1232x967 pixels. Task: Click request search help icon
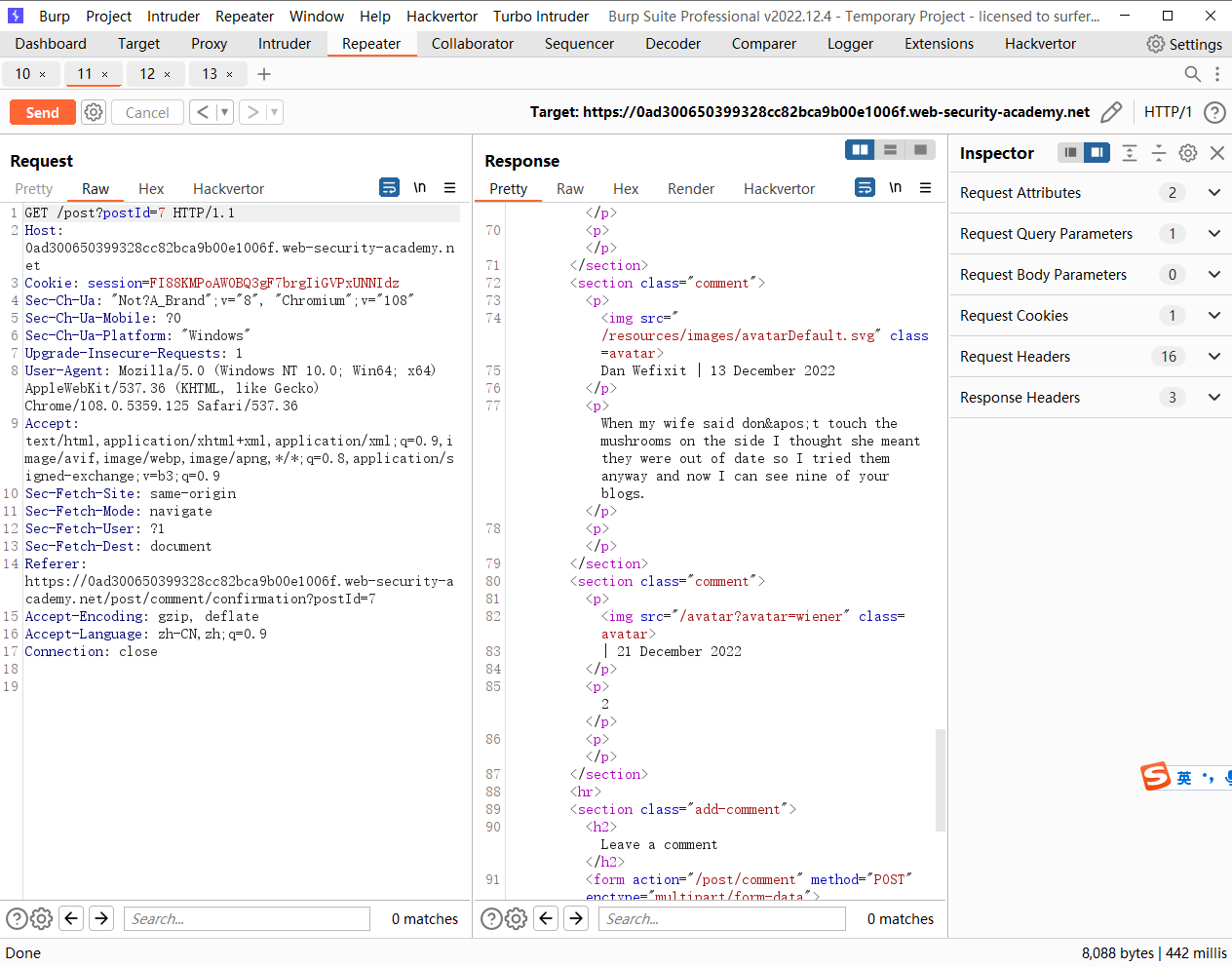coord(17,918)
